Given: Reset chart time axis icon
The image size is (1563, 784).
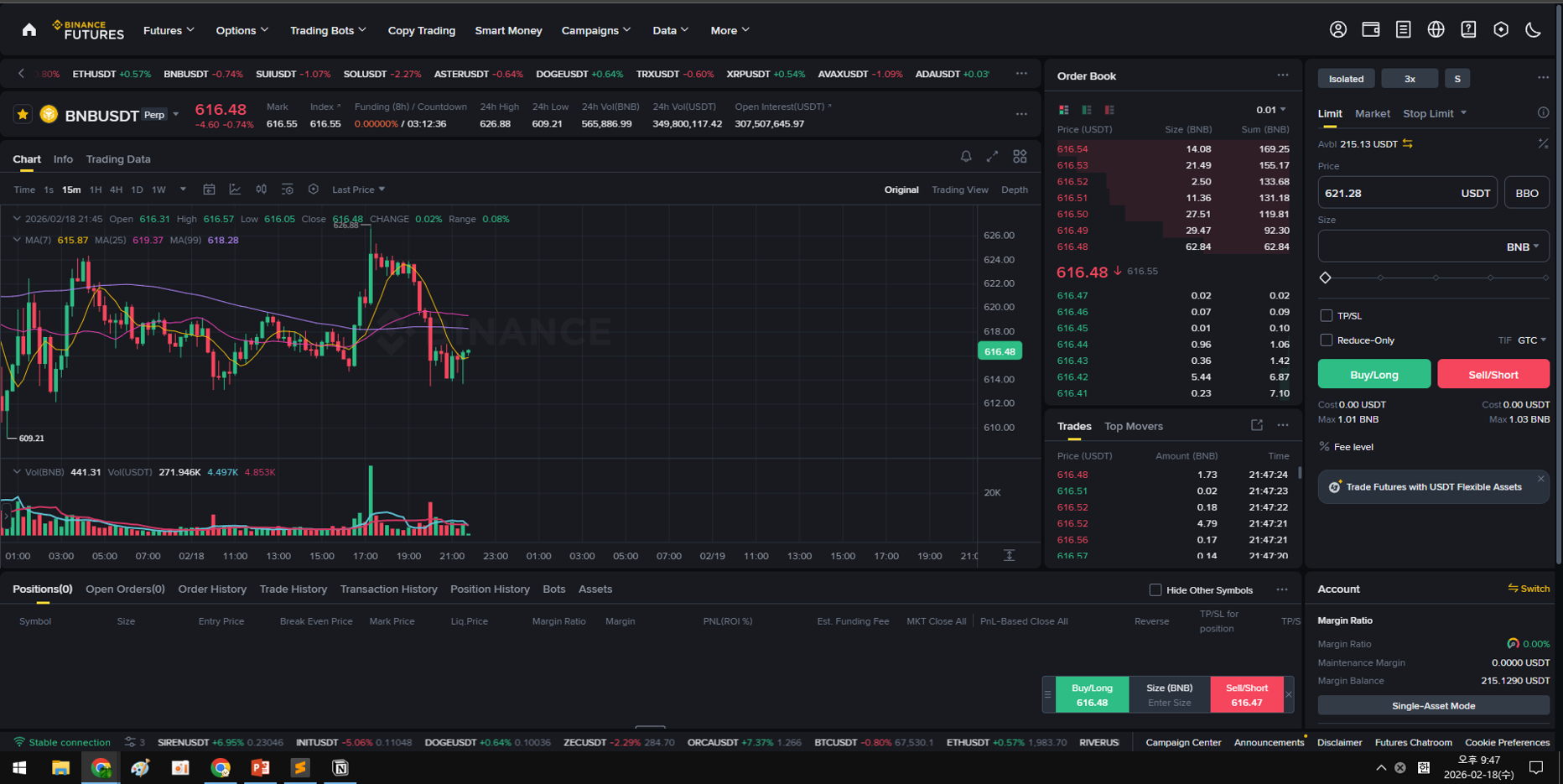Looking at the screenshot, I should [1009, 555].
